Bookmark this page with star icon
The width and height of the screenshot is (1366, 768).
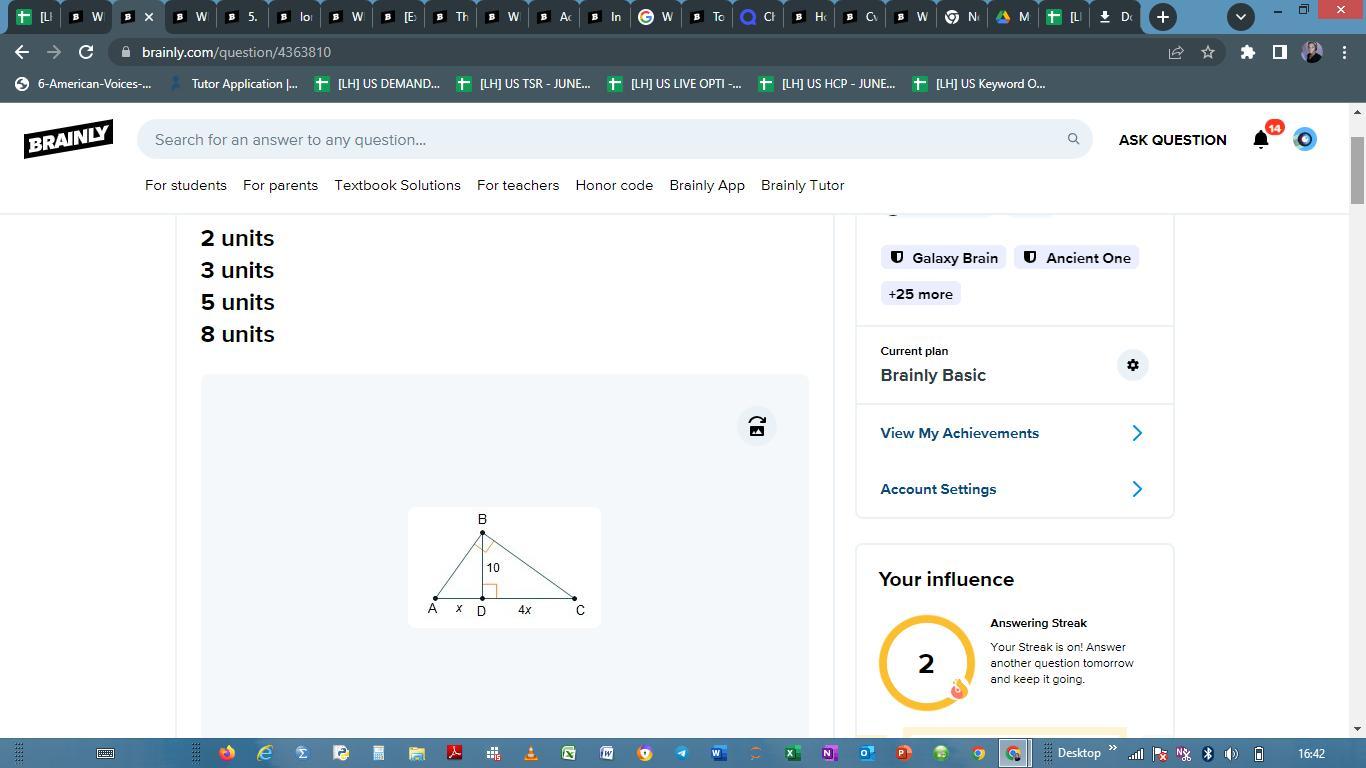click(x=1208, y=52)
